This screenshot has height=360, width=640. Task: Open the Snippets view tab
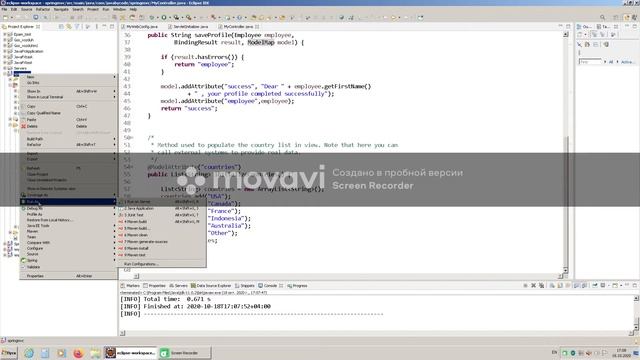(x=245, y=286)
